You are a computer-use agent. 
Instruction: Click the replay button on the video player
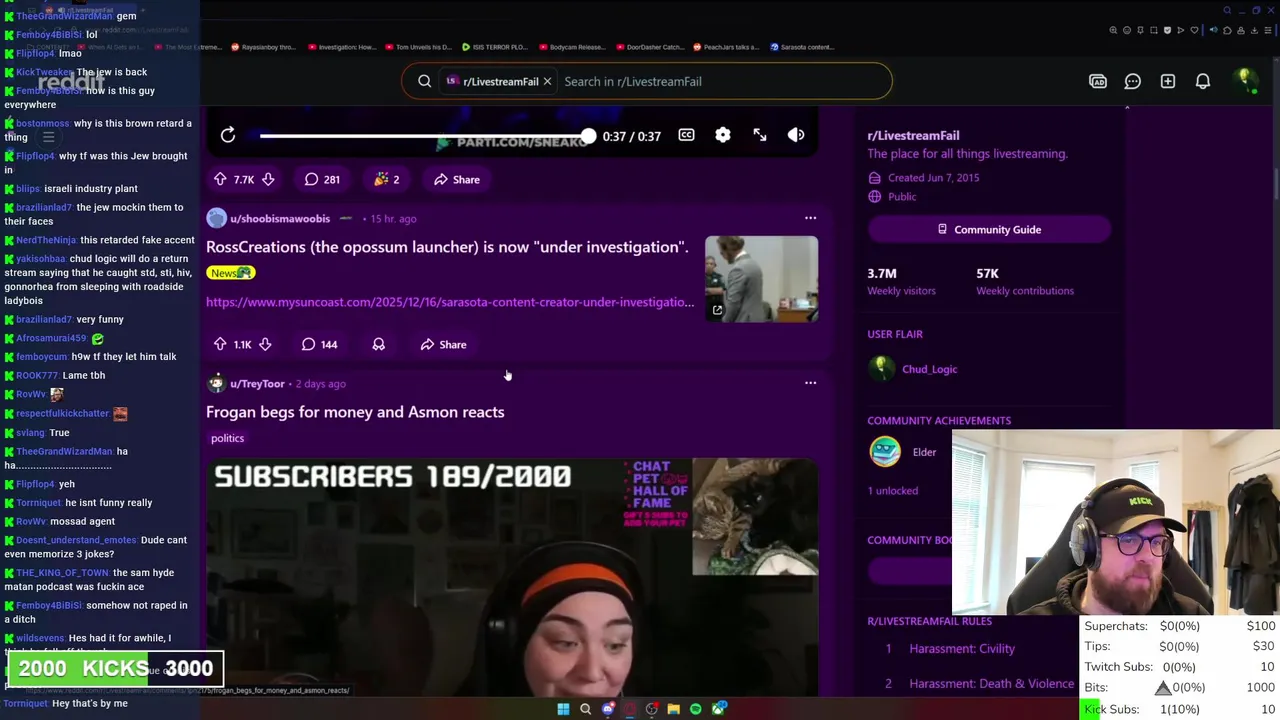click(228, 135)
